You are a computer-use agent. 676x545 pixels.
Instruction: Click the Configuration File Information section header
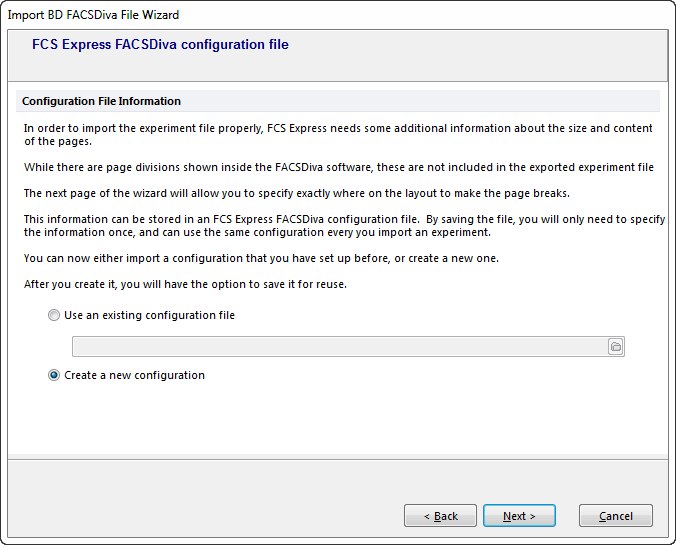point(101,101)
